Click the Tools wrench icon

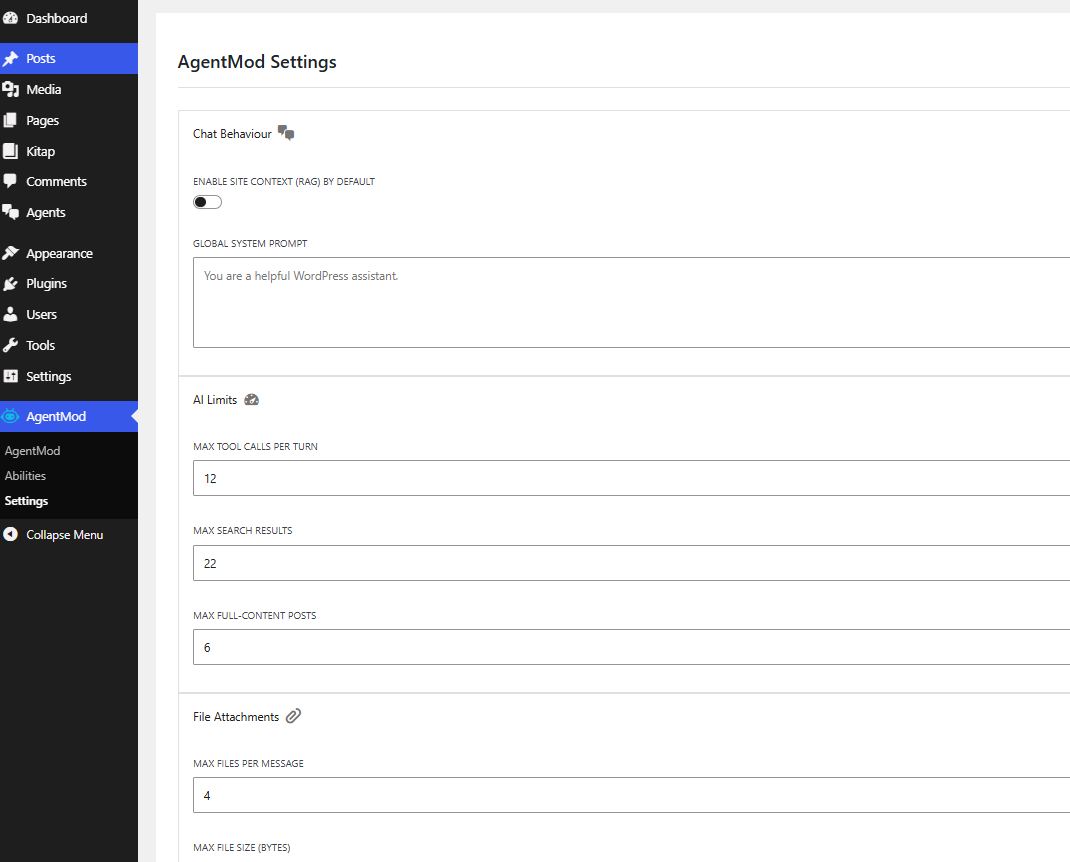(10, 345)
